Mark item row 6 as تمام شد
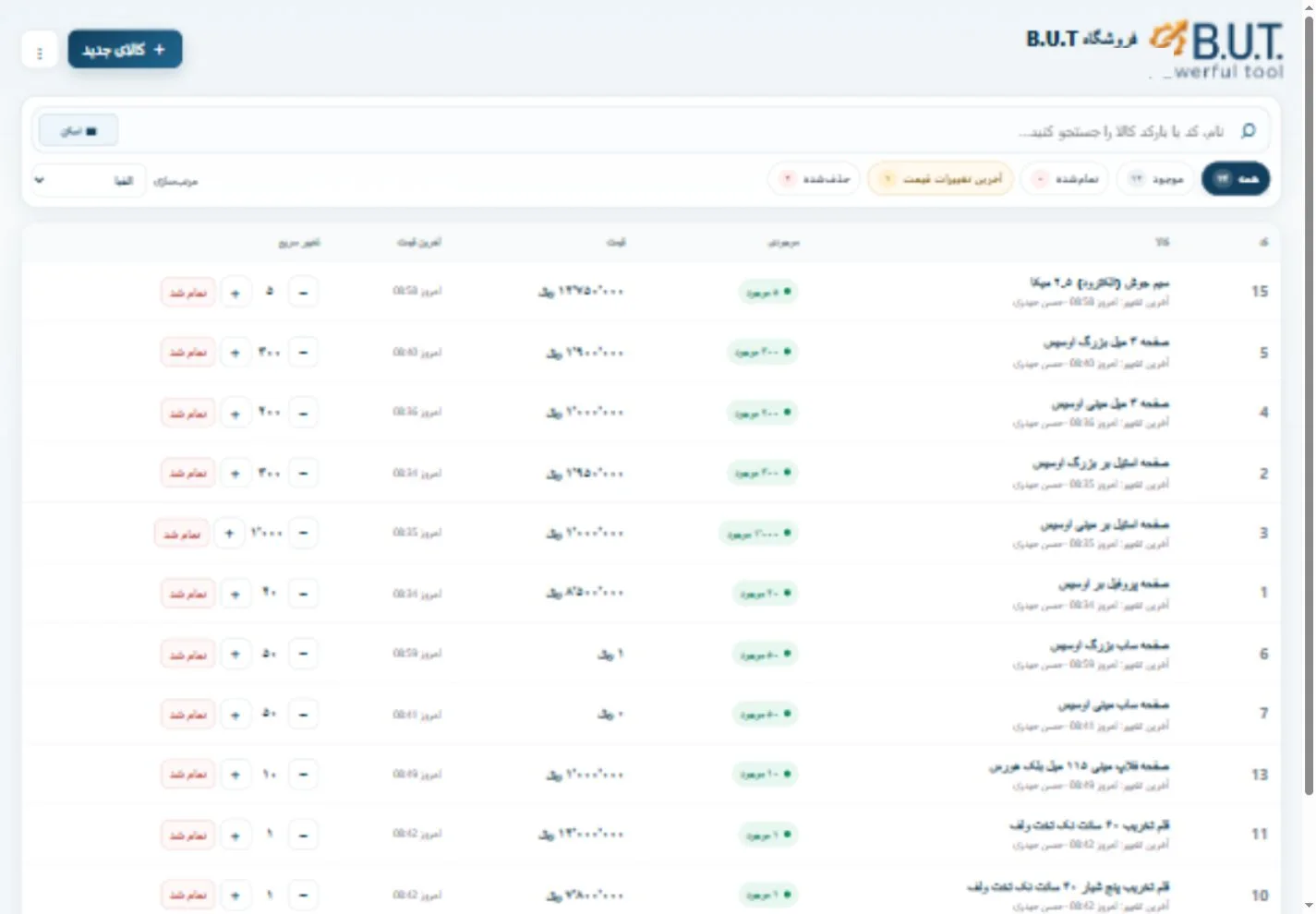 (x=187, y=655)
